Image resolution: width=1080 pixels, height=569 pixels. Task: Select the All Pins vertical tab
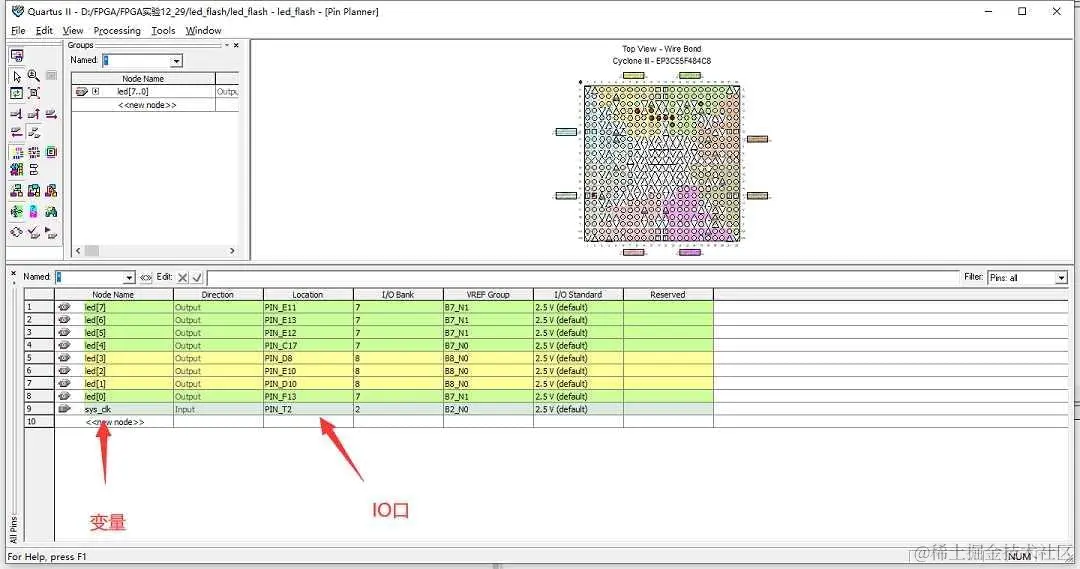point(13,528)
